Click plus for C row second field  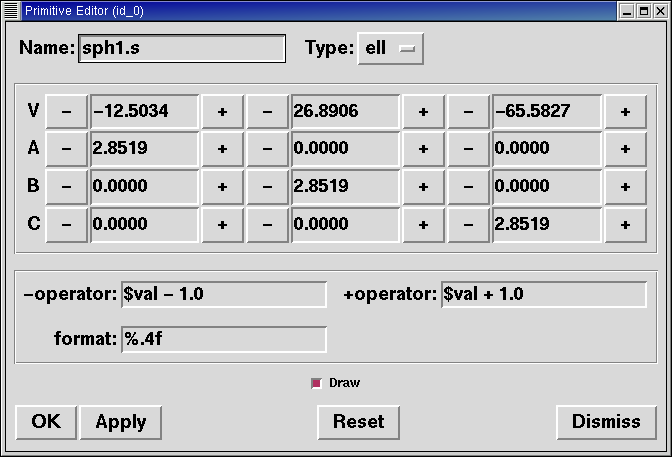pos(423,225)
